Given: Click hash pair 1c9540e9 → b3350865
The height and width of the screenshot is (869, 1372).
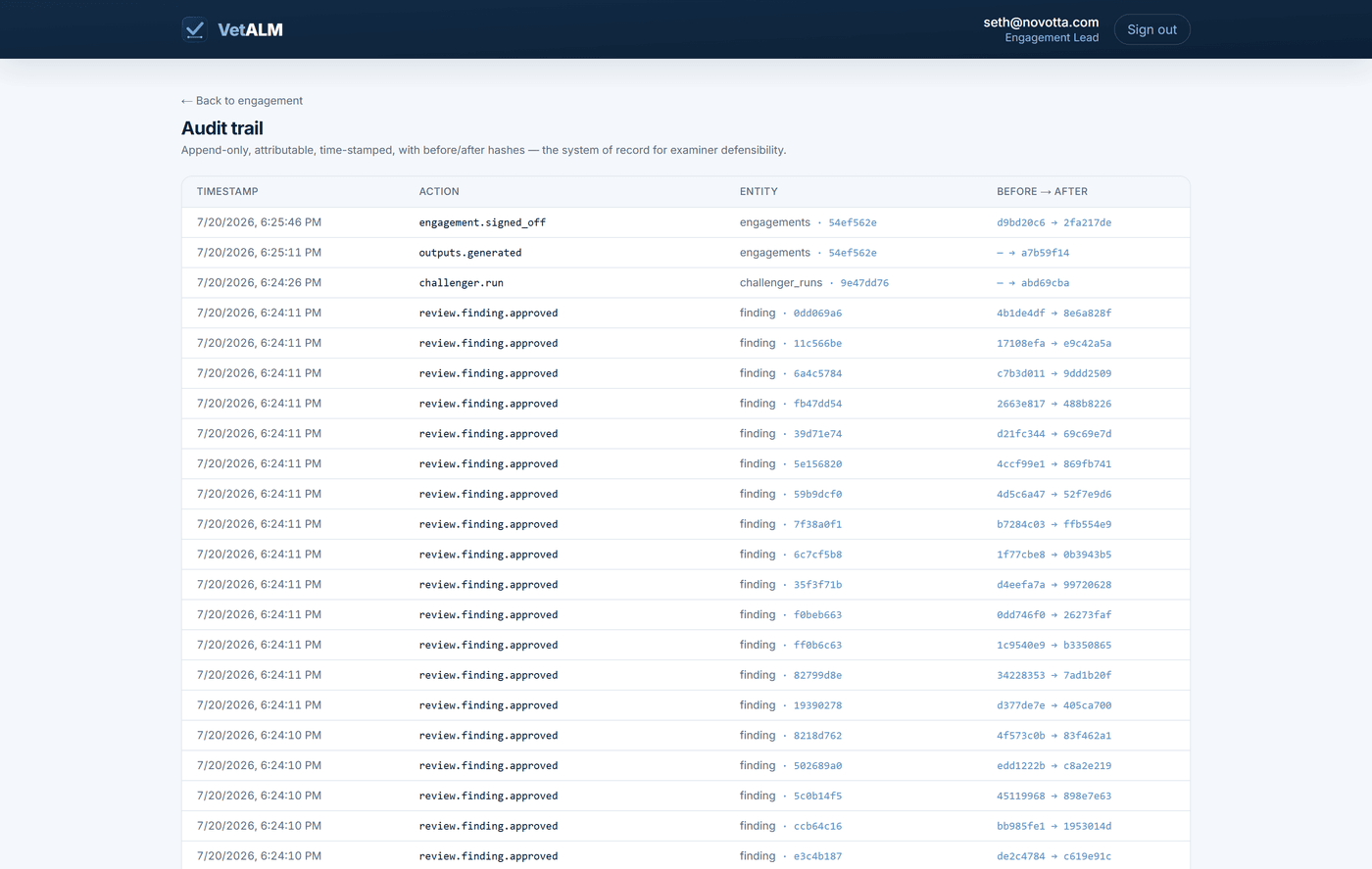Looking at the screenshot, I should [1053, 646].
